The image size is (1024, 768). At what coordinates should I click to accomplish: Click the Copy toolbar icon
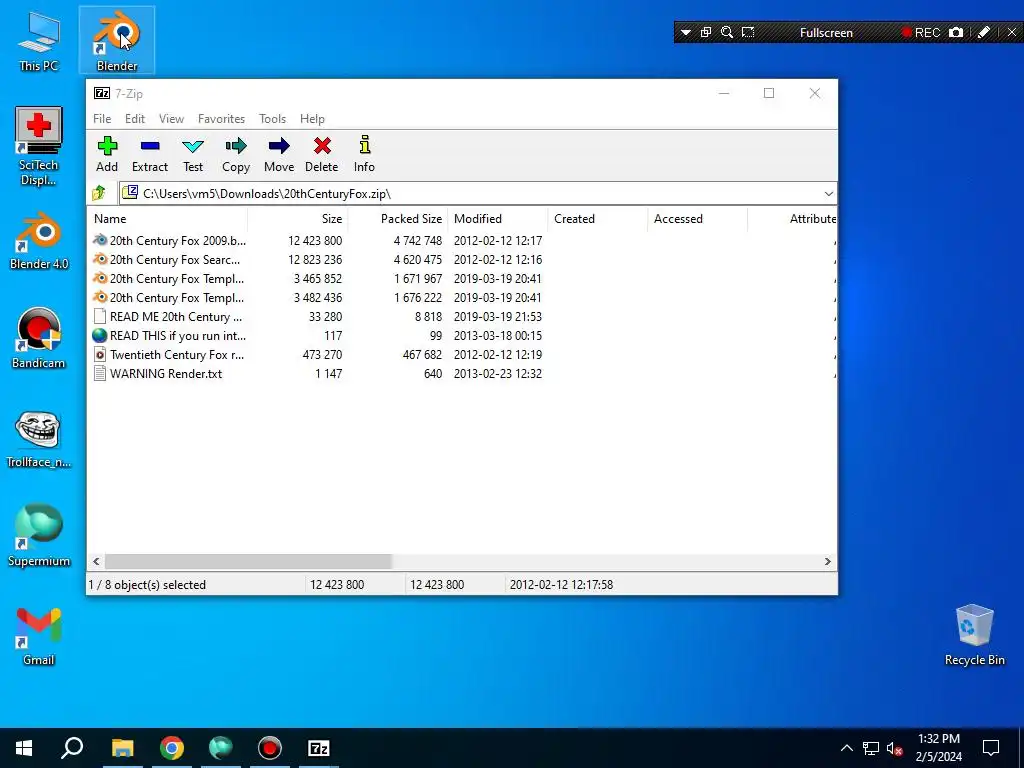pos(236,155)
